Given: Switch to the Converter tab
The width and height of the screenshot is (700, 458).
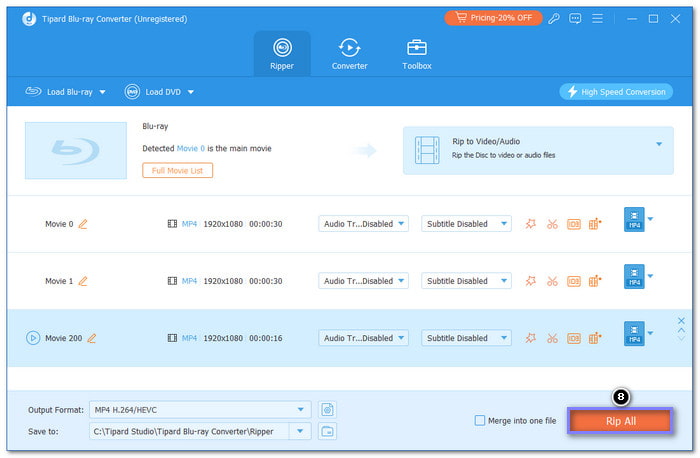Looking at the screenshot, I should 349,54.
